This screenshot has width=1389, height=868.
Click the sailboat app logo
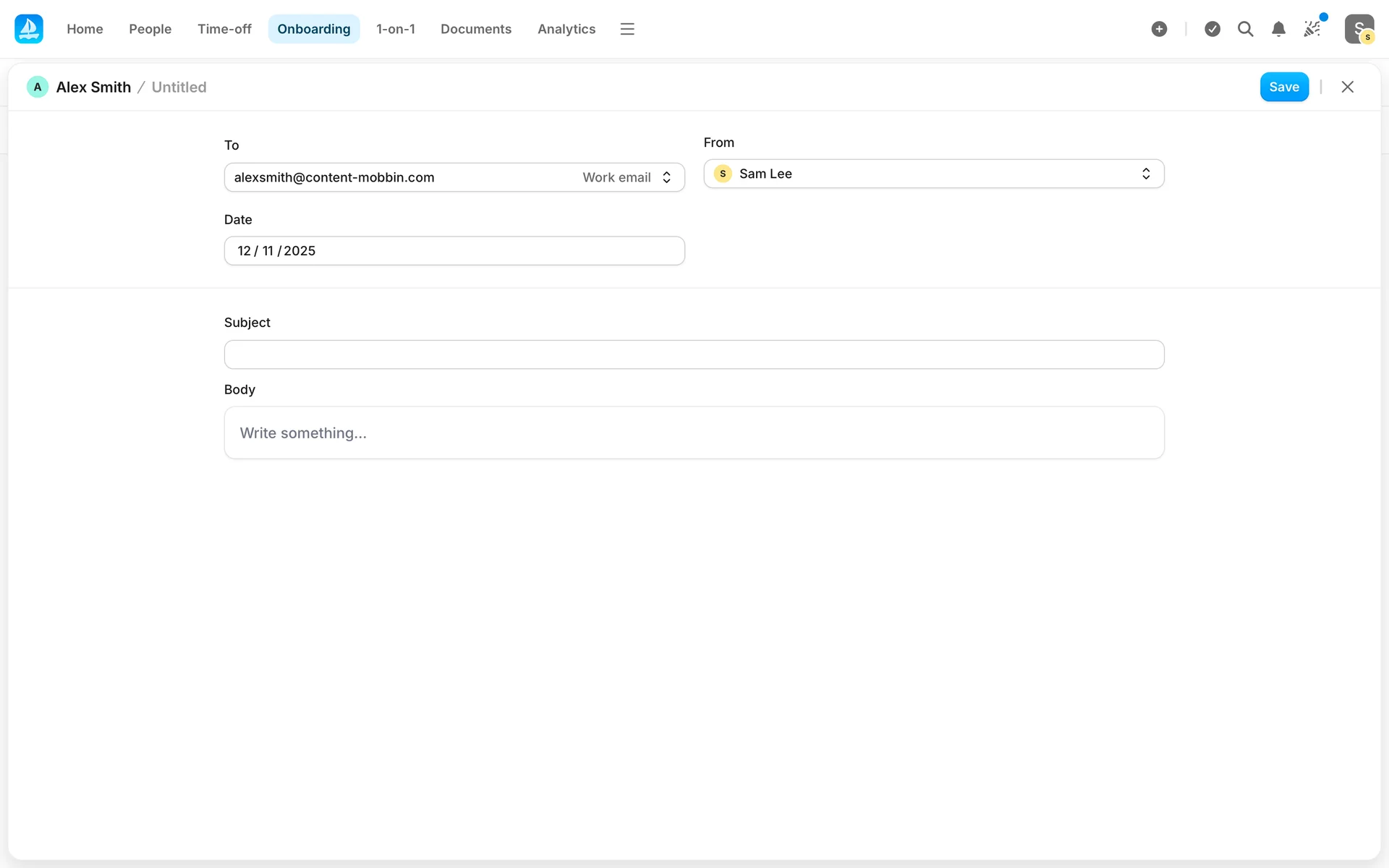tap(29, 29)
